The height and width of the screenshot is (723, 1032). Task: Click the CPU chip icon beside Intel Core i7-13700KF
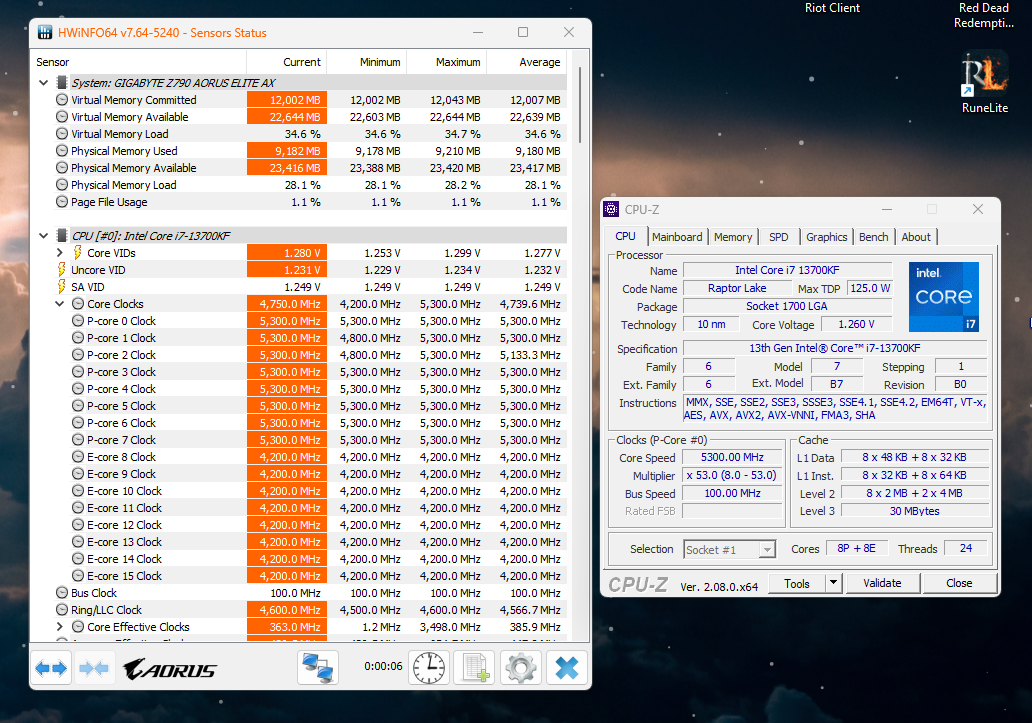tap(62, 236)
